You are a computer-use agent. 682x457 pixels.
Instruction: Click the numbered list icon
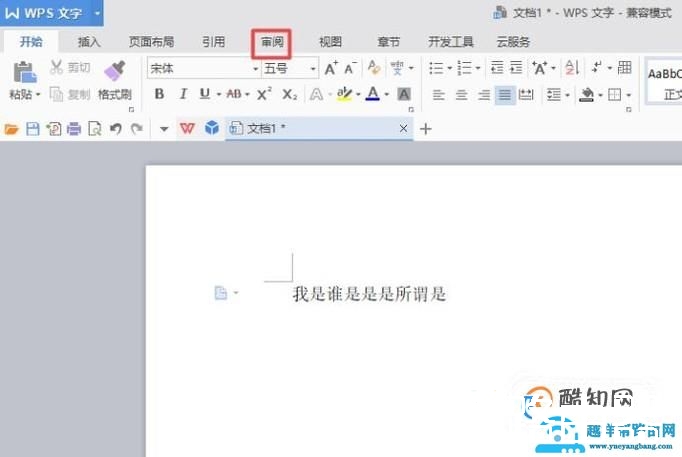(x=465, y=68)
